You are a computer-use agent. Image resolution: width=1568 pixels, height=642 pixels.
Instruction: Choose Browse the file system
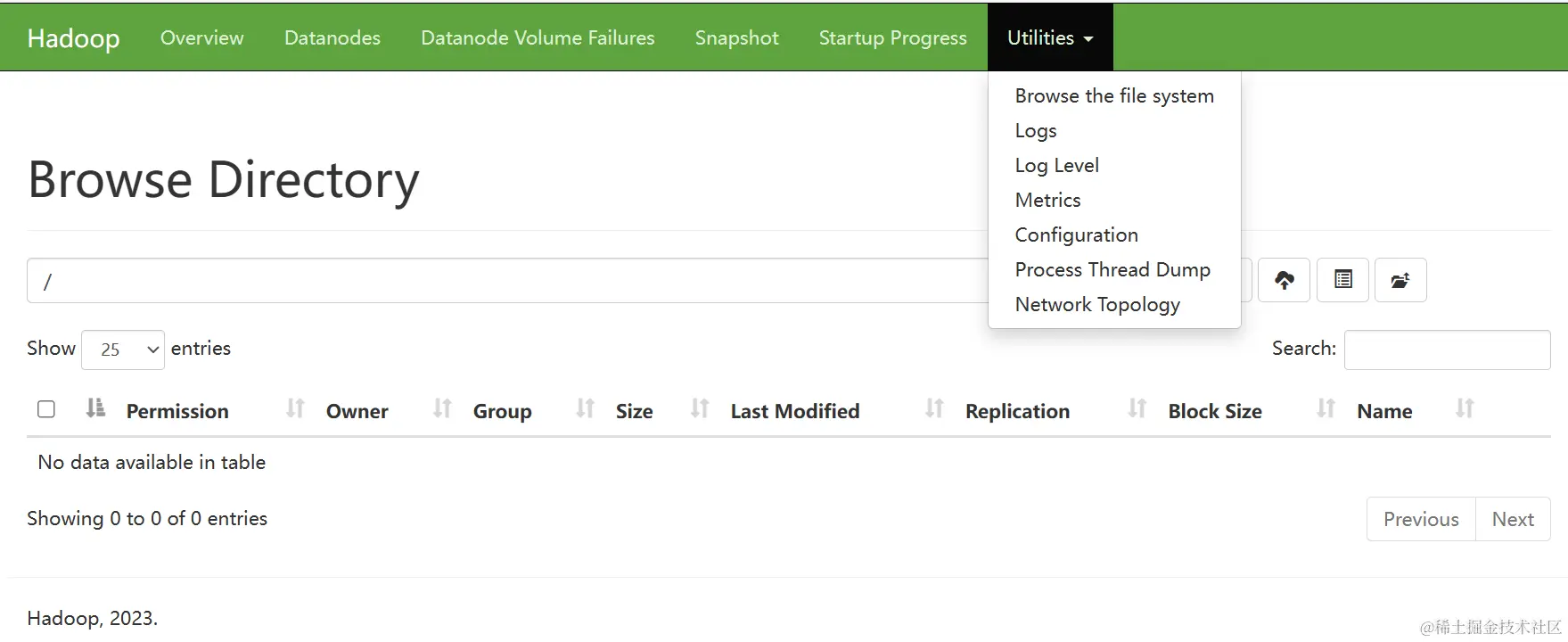[x=1114, y=96]
